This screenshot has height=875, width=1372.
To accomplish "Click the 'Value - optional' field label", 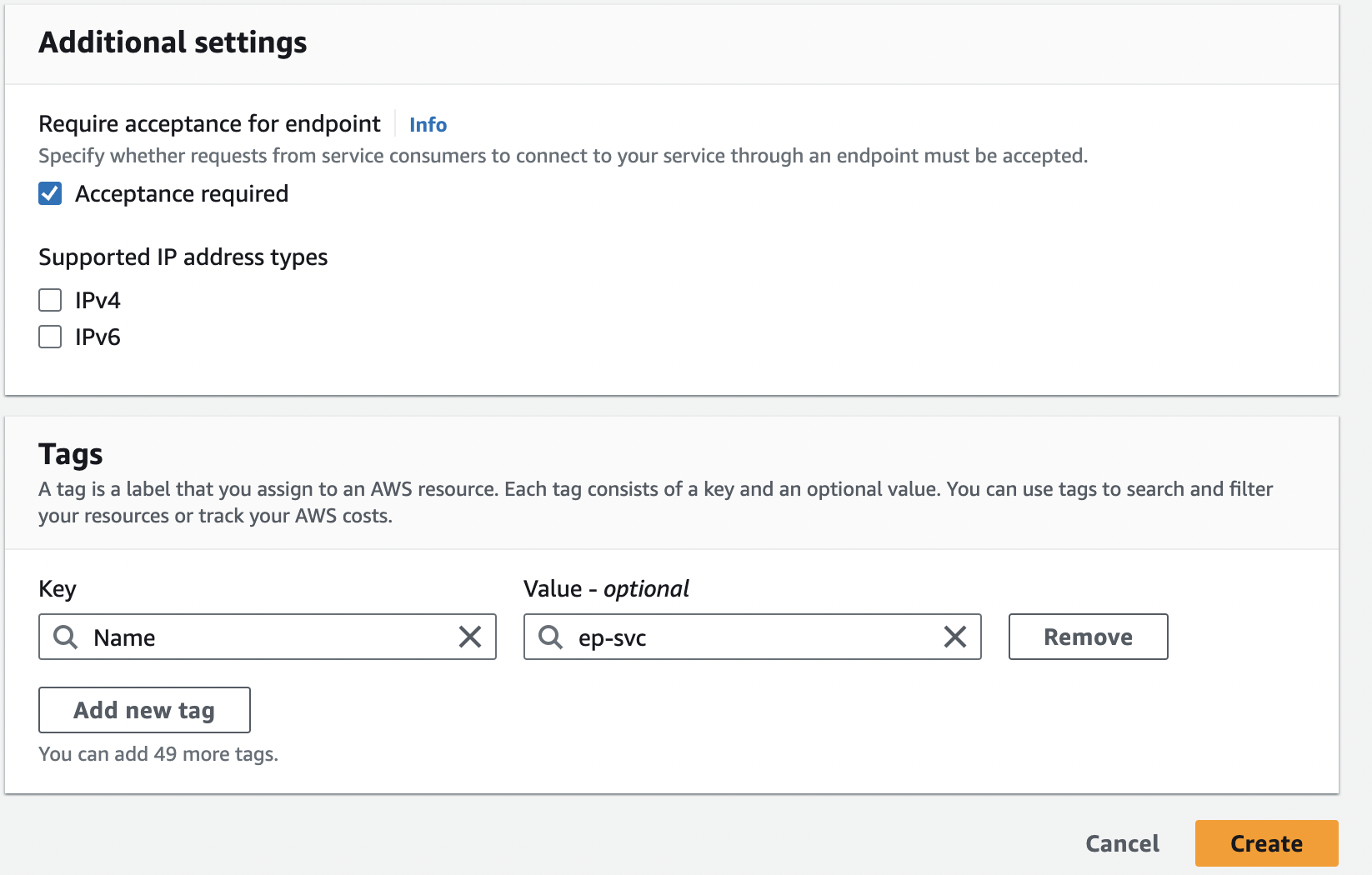I will tap(606, 589).
